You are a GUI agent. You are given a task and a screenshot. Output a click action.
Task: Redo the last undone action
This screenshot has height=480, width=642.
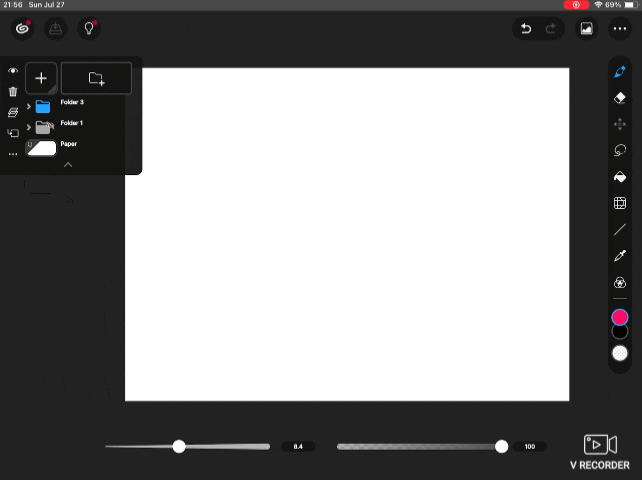551,29
